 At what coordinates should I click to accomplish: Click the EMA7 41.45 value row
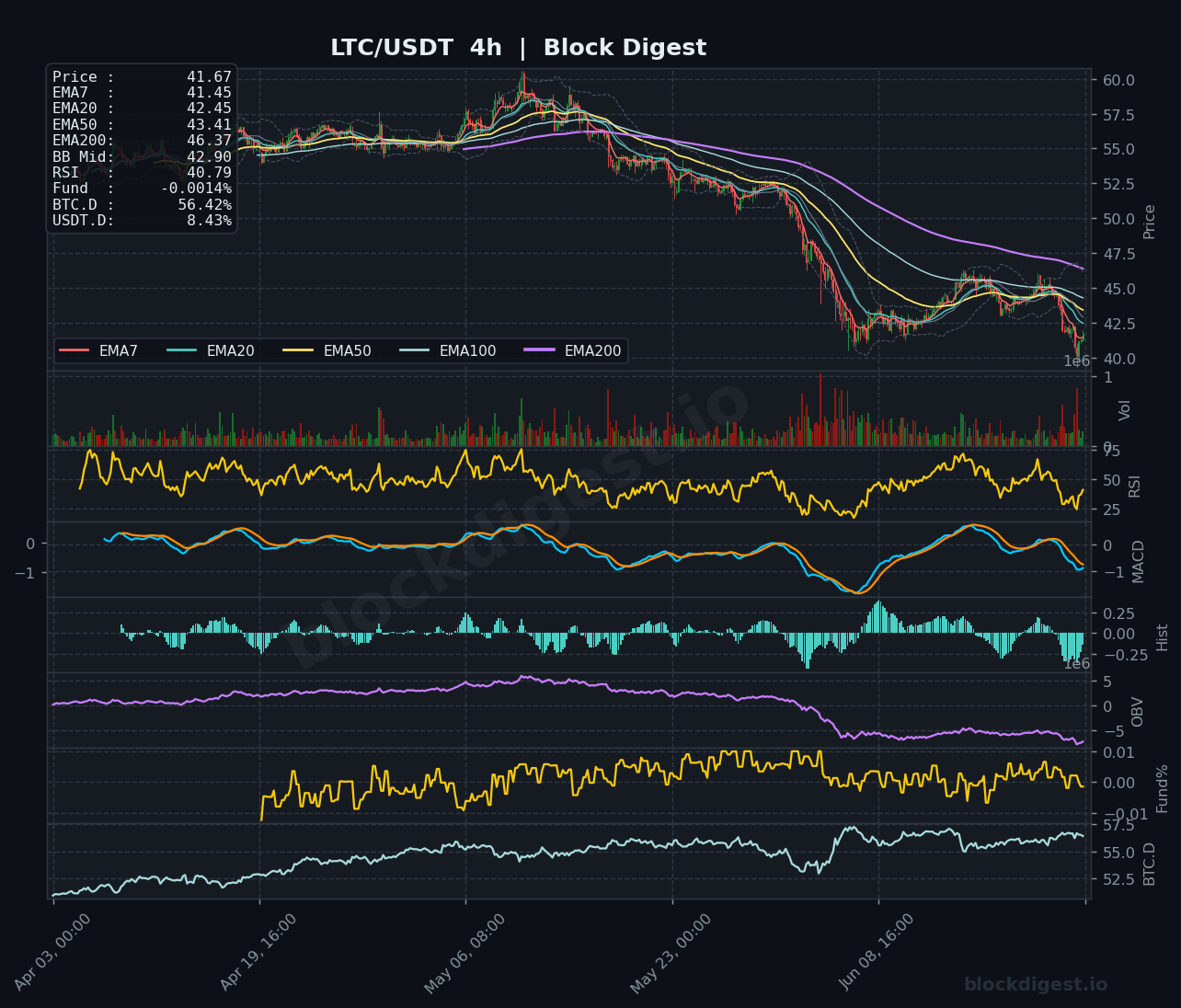click(x=142, y=93)
